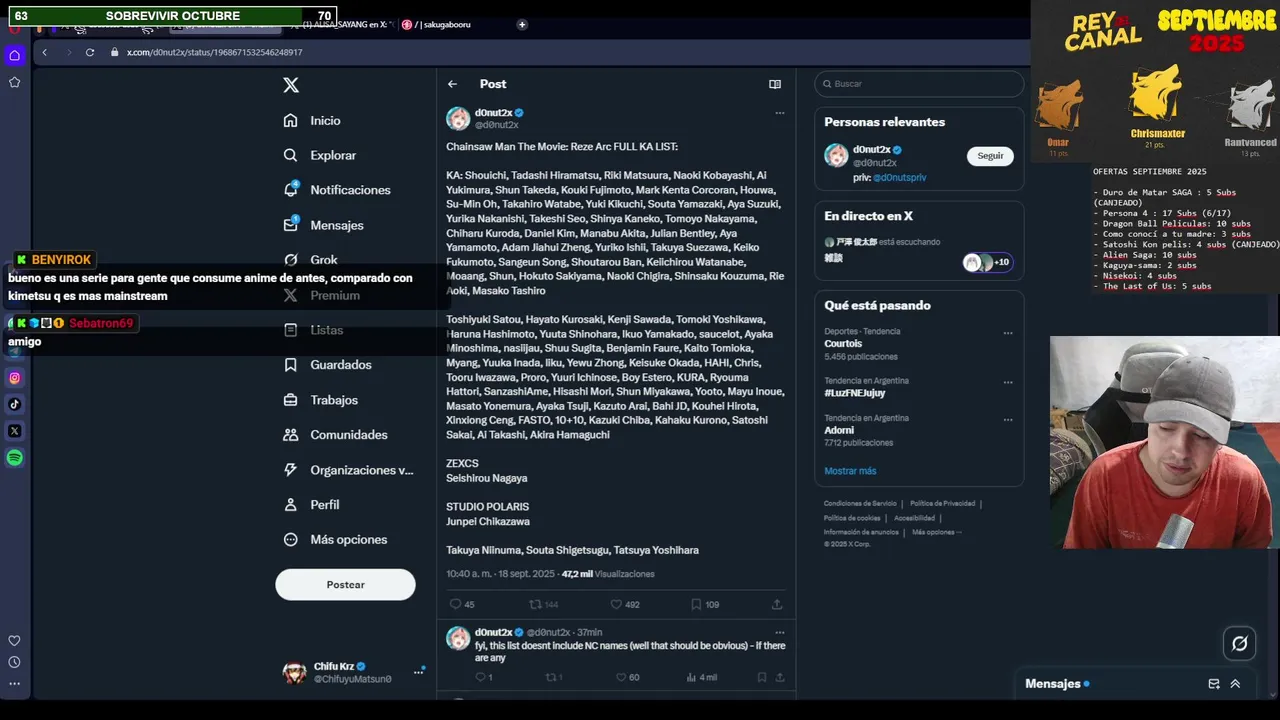Click the Postear button
1280x720 pixels.
(x=345, y=585)
